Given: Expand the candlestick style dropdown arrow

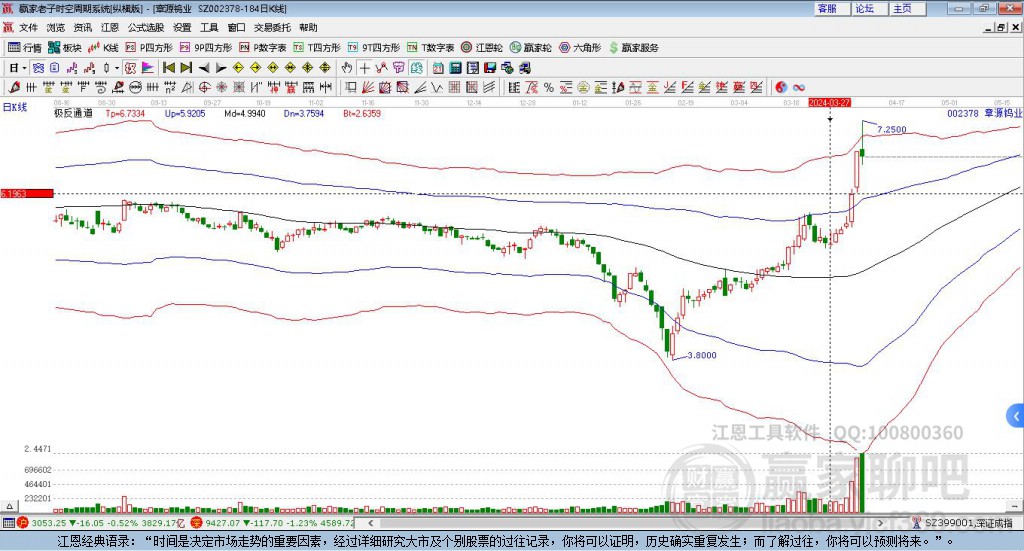Looking at the screenshot, I should tap(117, 68).
